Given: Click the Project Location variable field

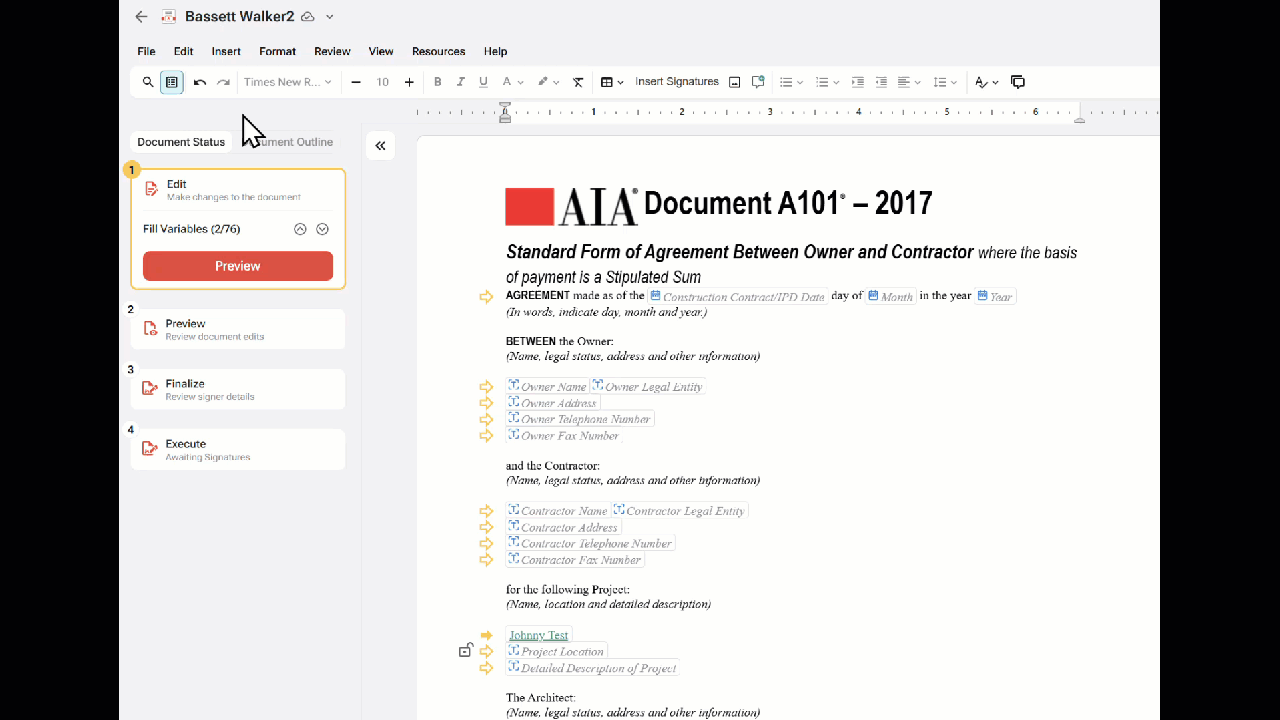Looking at the screenshot, I should 556,652.
